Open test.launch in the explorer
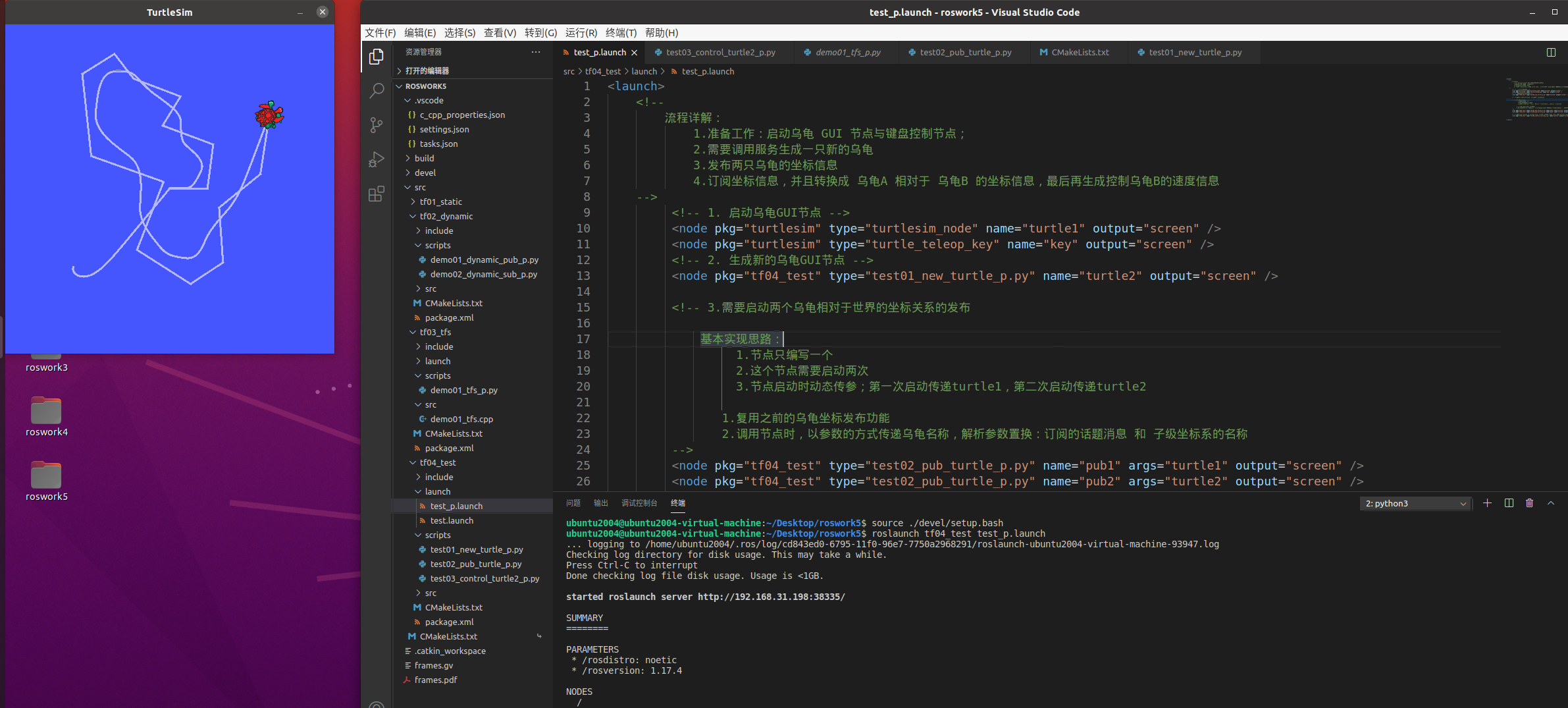This screenshot has height=708, width=1568. click(x=473, y=520)
